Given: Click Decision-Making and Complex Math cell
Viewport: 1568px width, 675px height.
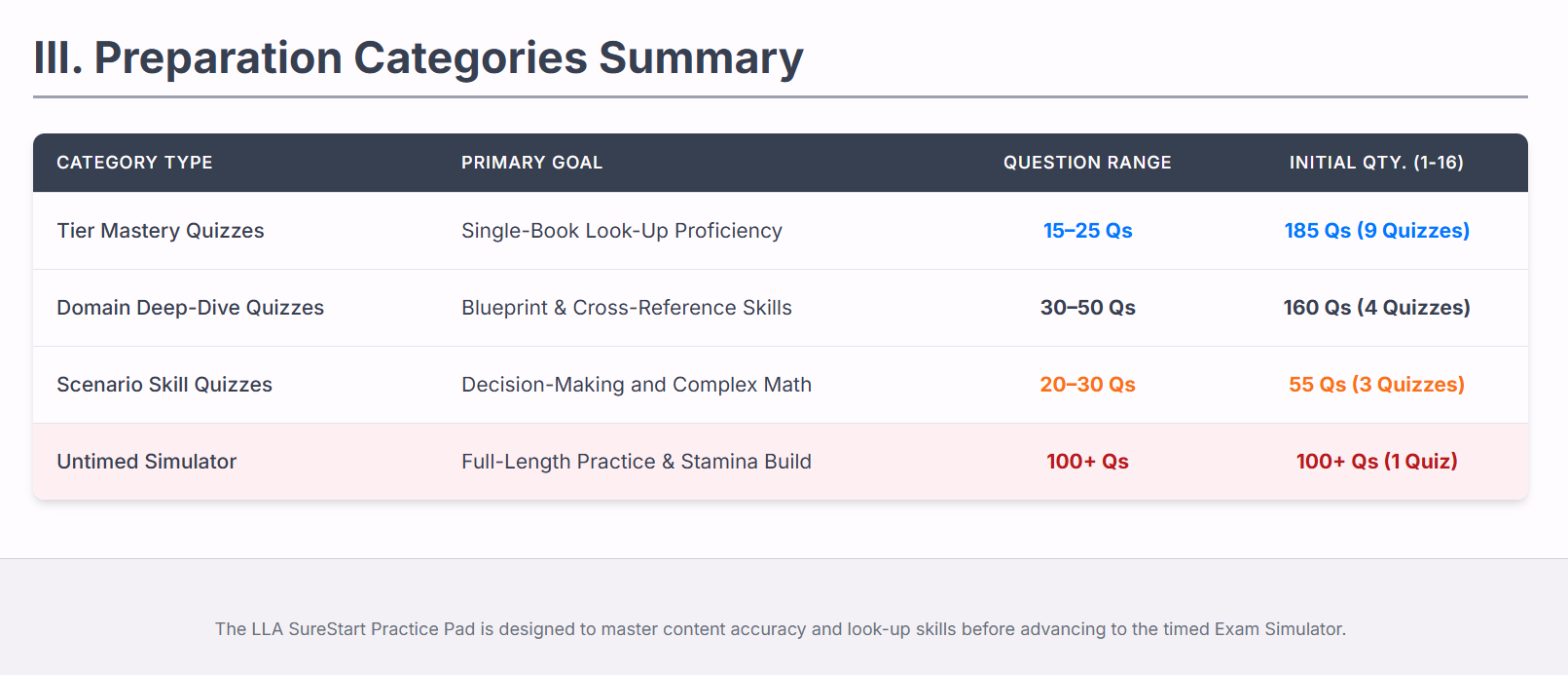Looking at the screenshot, I should (x=636, y=385).
